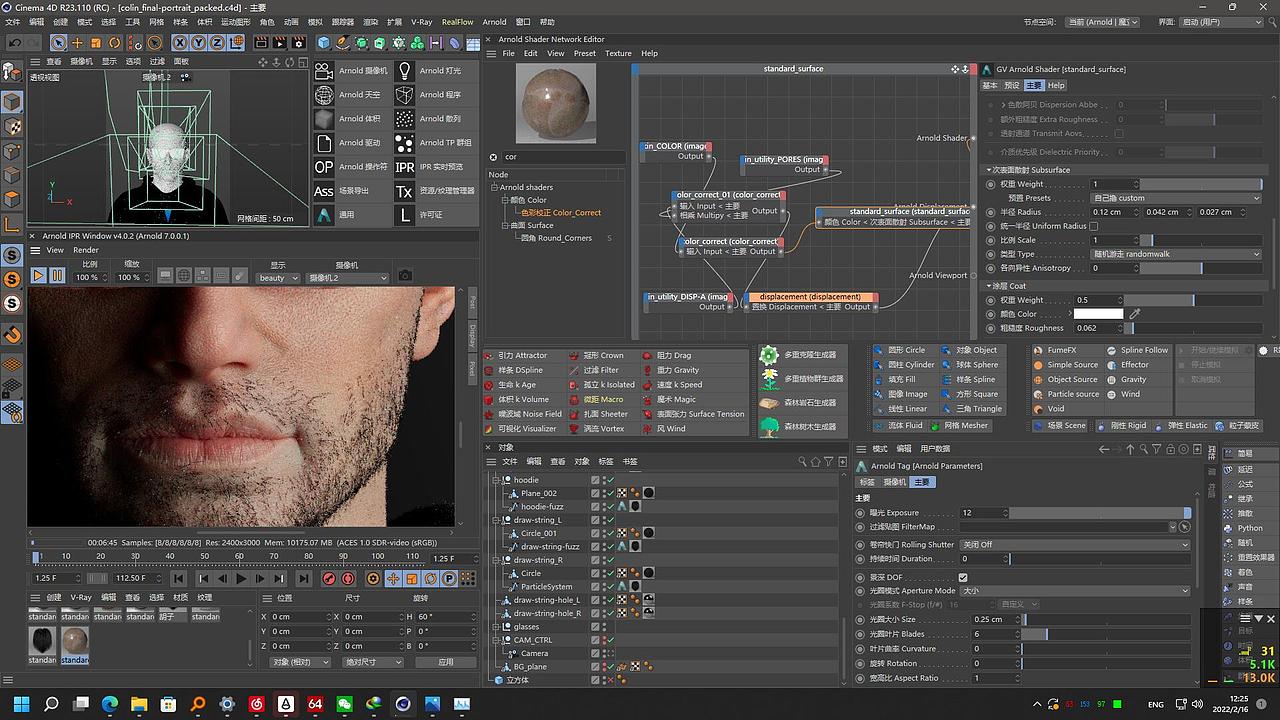The image size is (1280, 720).
Task: Toggle visibility dots for glasses object
Action: pos(605,627)
